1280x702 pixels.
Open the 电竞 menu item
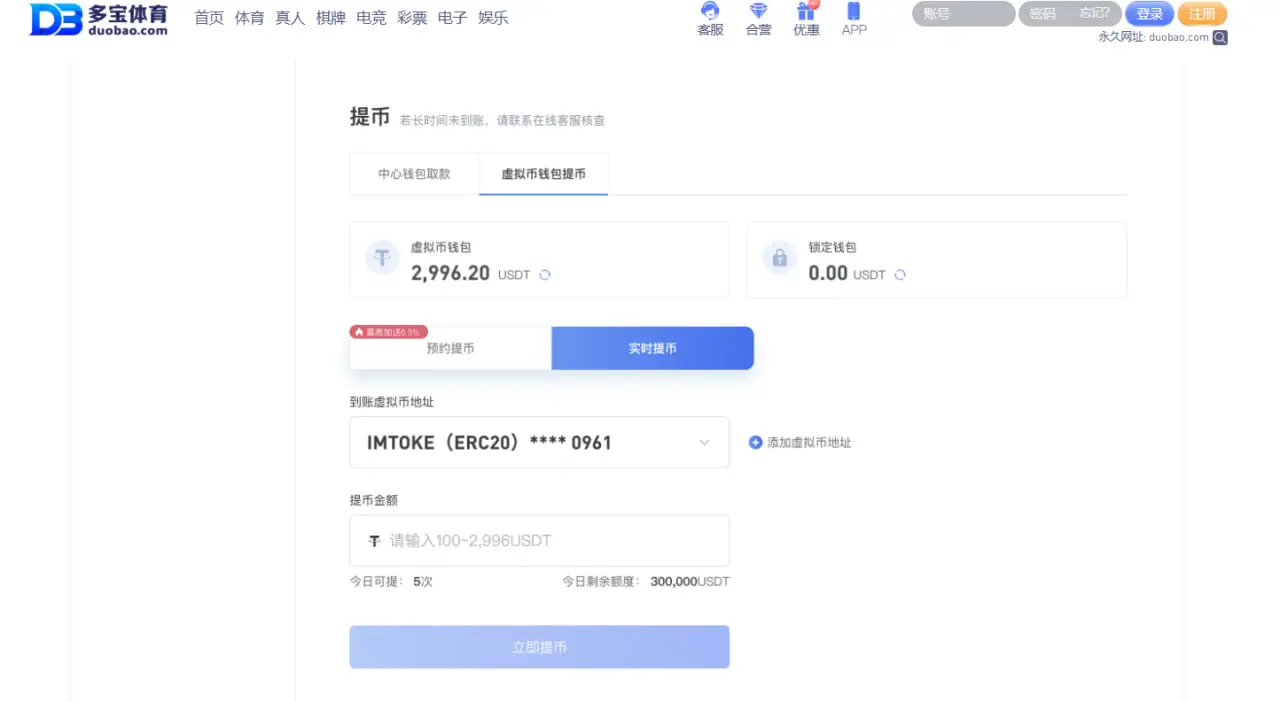pos(371,17)
